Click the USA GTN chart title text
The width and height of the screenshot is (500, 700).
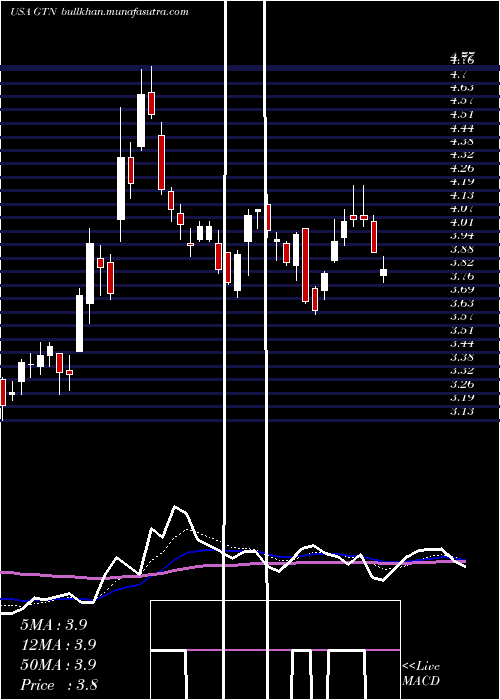click(x=33, y=12)
